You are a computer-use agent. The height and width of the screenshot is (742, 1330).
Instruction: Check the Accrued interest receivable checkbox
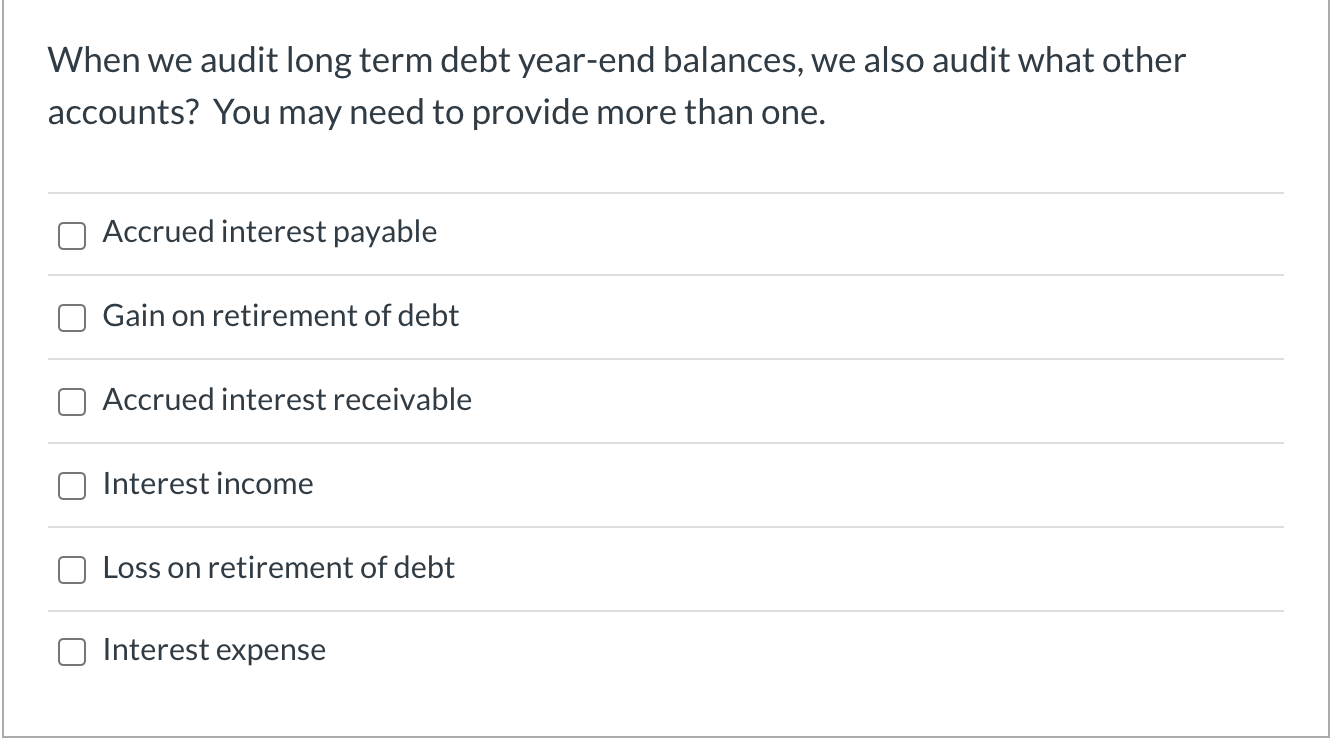(x=71, y=402)
